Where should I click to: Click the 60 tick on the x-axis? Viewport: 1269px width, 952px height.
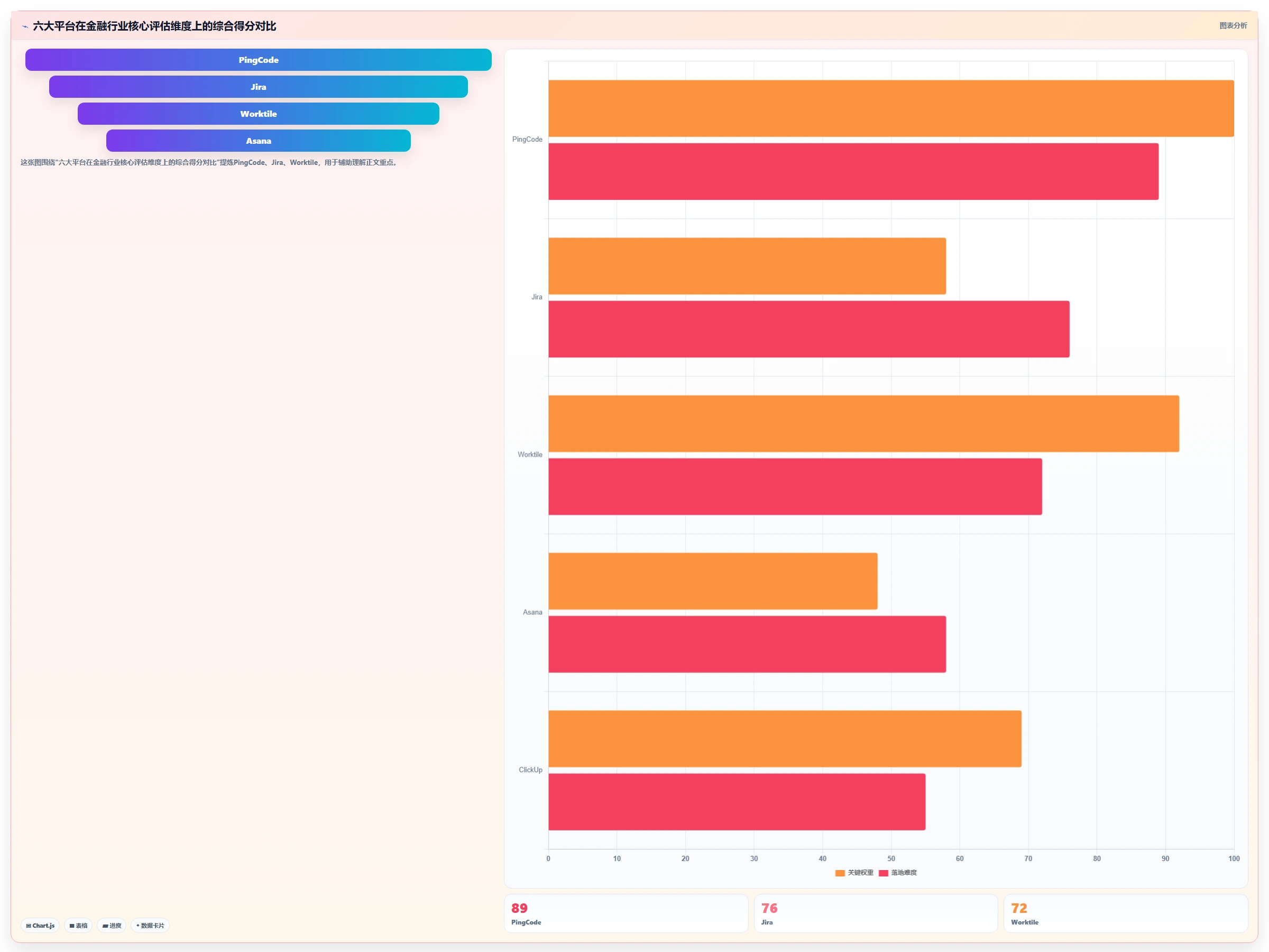pos(960,858)
